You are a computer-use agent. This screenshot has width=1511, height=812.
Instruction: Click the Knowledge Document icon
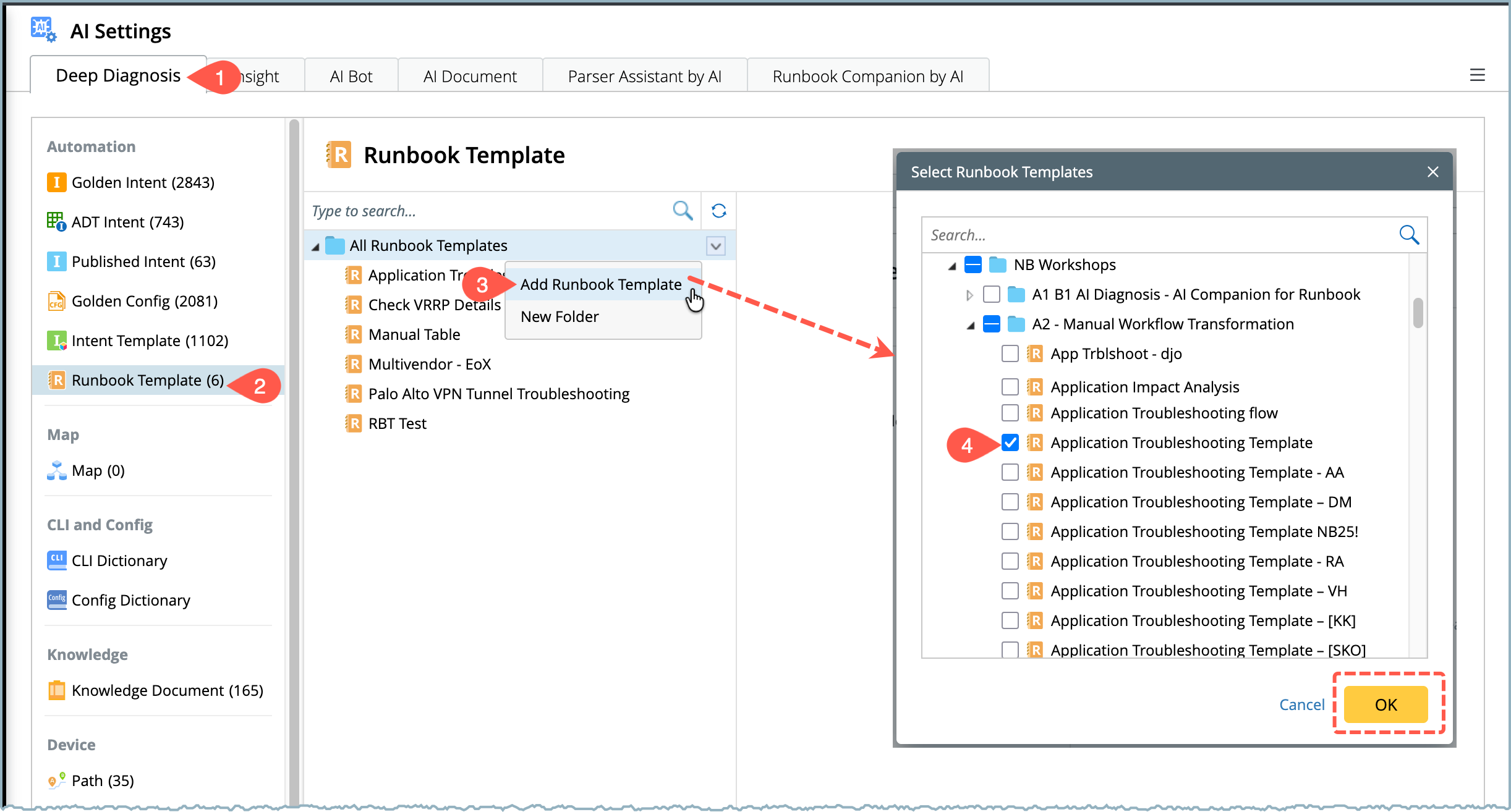coord(56,690)
